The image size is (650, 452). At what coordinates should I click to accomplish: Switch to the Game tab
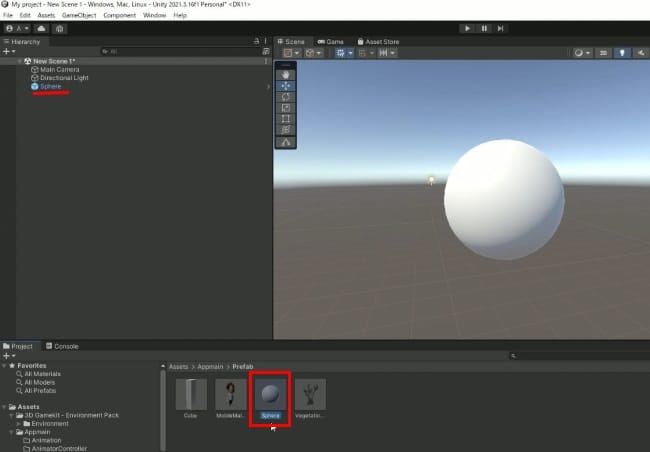pos(330,41)
